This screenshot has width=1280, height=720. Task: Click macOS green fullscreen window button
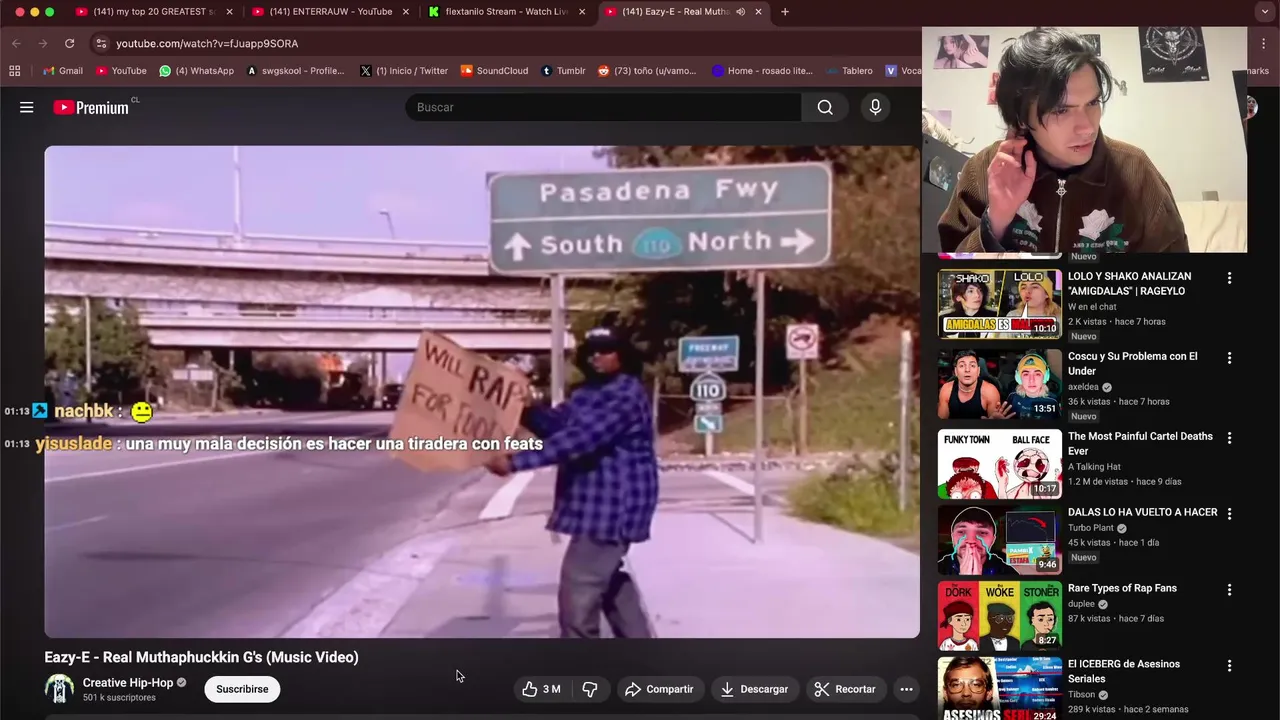click(50, 12)
